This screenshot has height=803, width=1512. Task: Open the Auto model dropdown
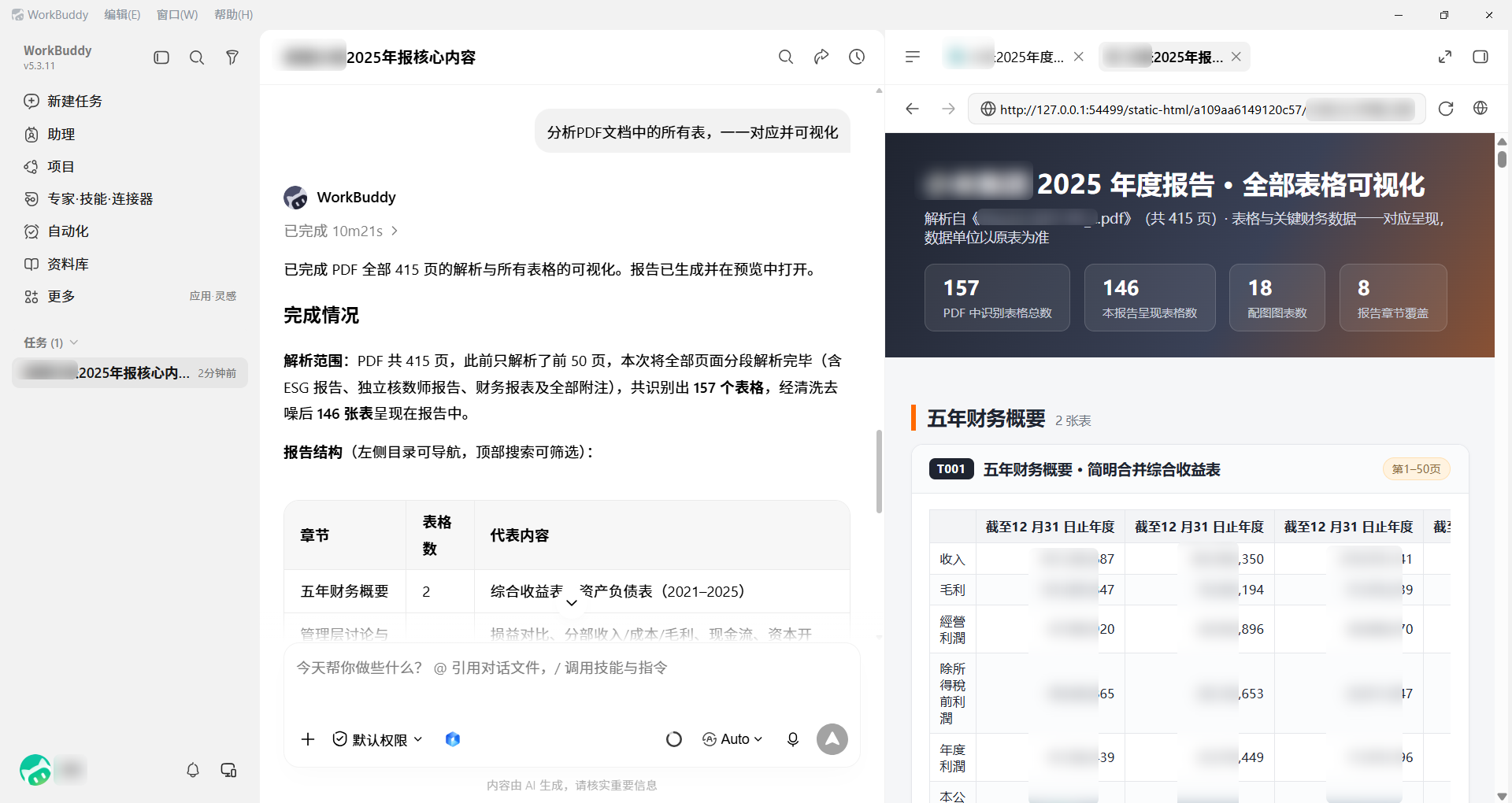pos(732,739)
